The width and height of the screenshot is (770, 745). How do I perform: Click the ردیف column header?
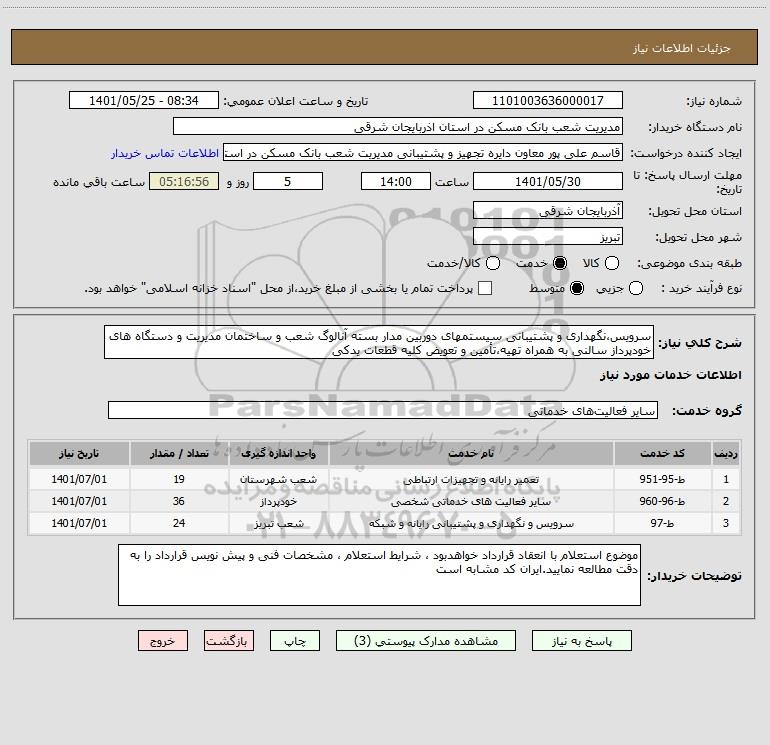[725, 453]
